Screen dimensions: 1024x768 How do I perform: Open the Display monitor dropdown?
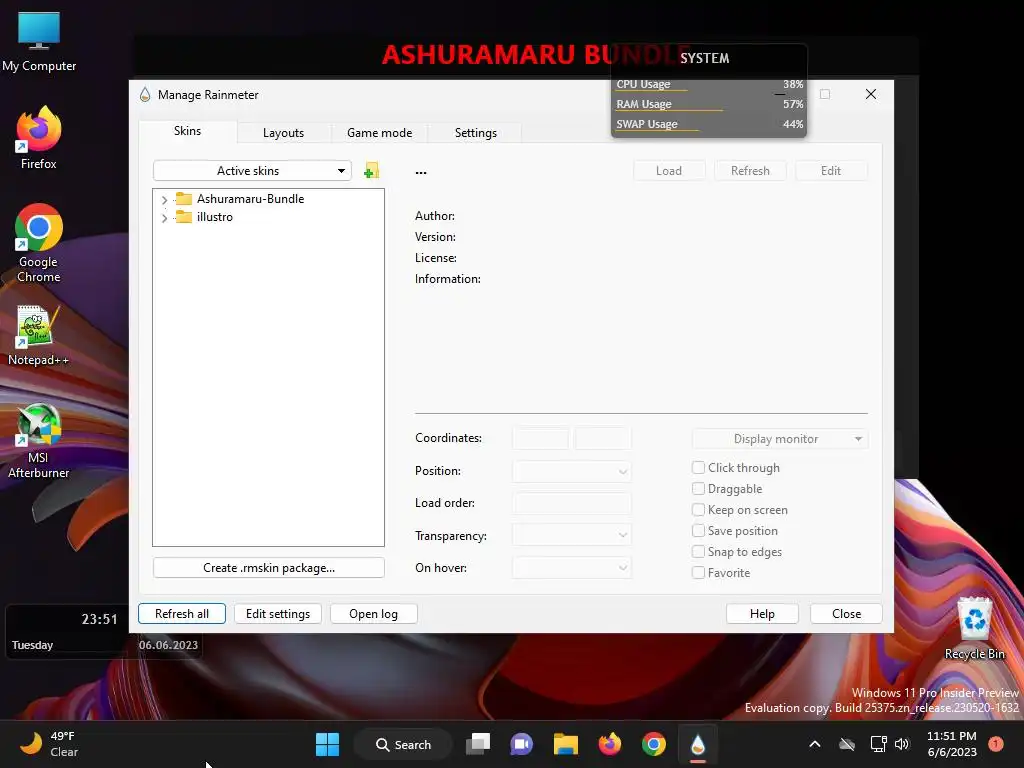pyautogui.click(x=780, y=439)
